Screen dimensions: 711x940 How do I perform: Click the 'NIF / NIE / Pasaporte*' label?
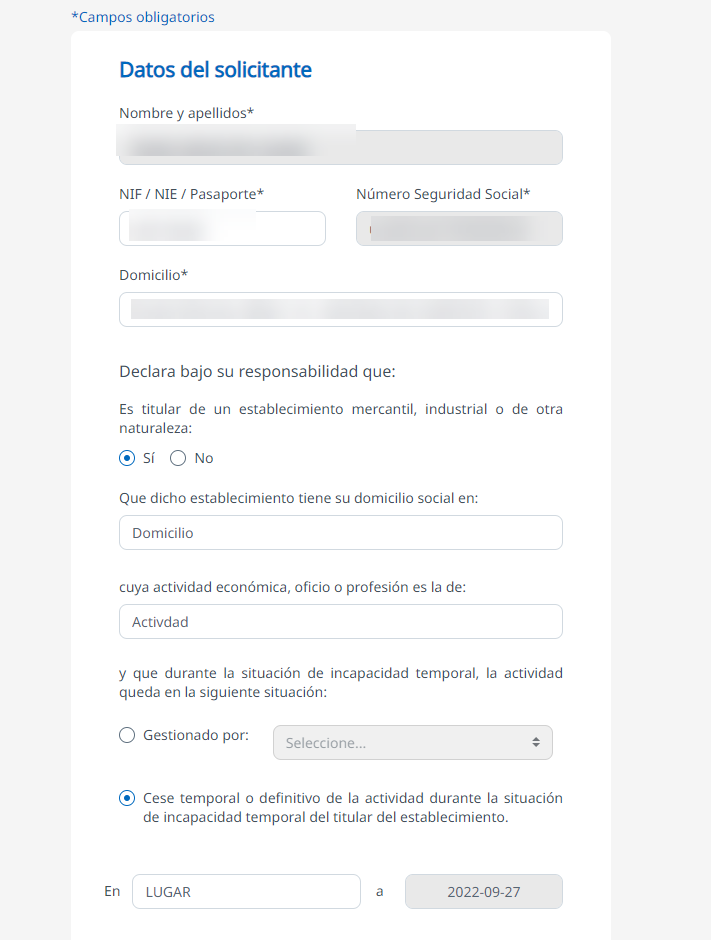[x=191, y=194]
